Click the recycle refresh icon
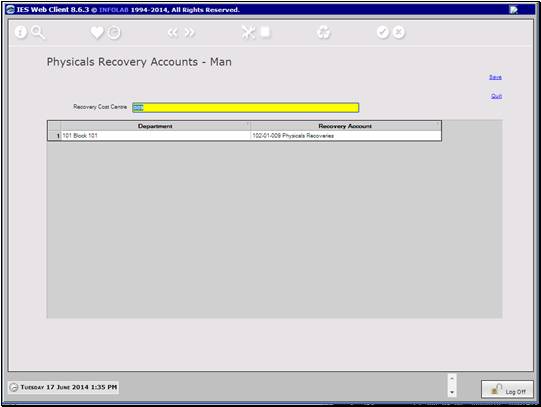Screen dimensions: 541x407 (x=324, y=33)
